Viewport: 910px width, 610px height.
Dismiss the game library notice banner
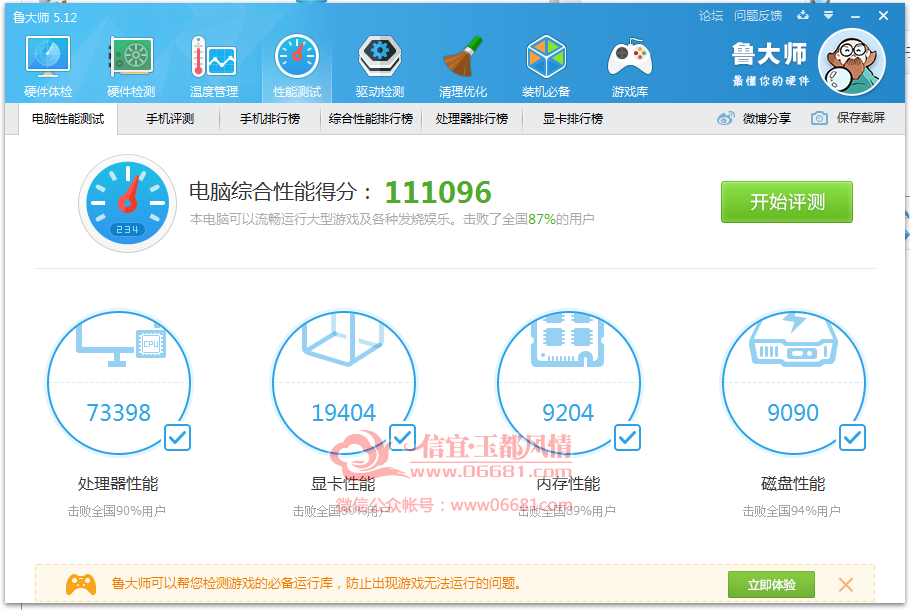pyautogui.click(x=846, y=584)
